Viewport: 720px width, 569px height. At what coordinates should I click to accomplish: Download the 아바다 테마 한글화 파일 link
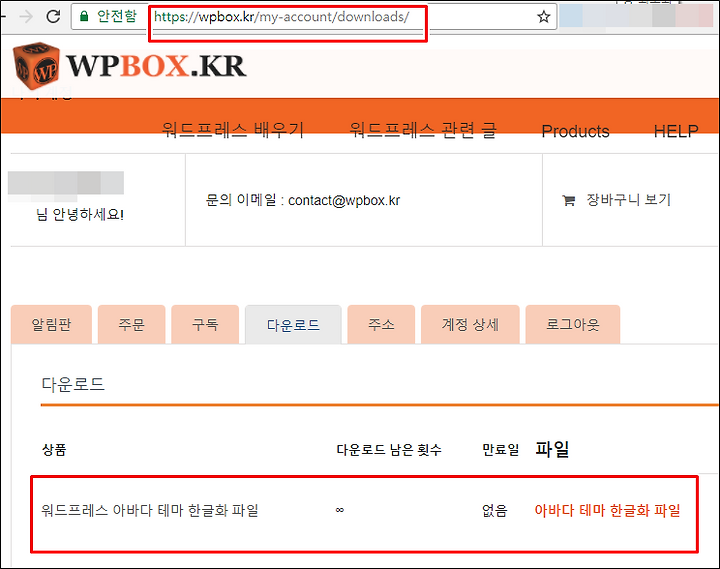pyautogui.click(x=607, y=510)
